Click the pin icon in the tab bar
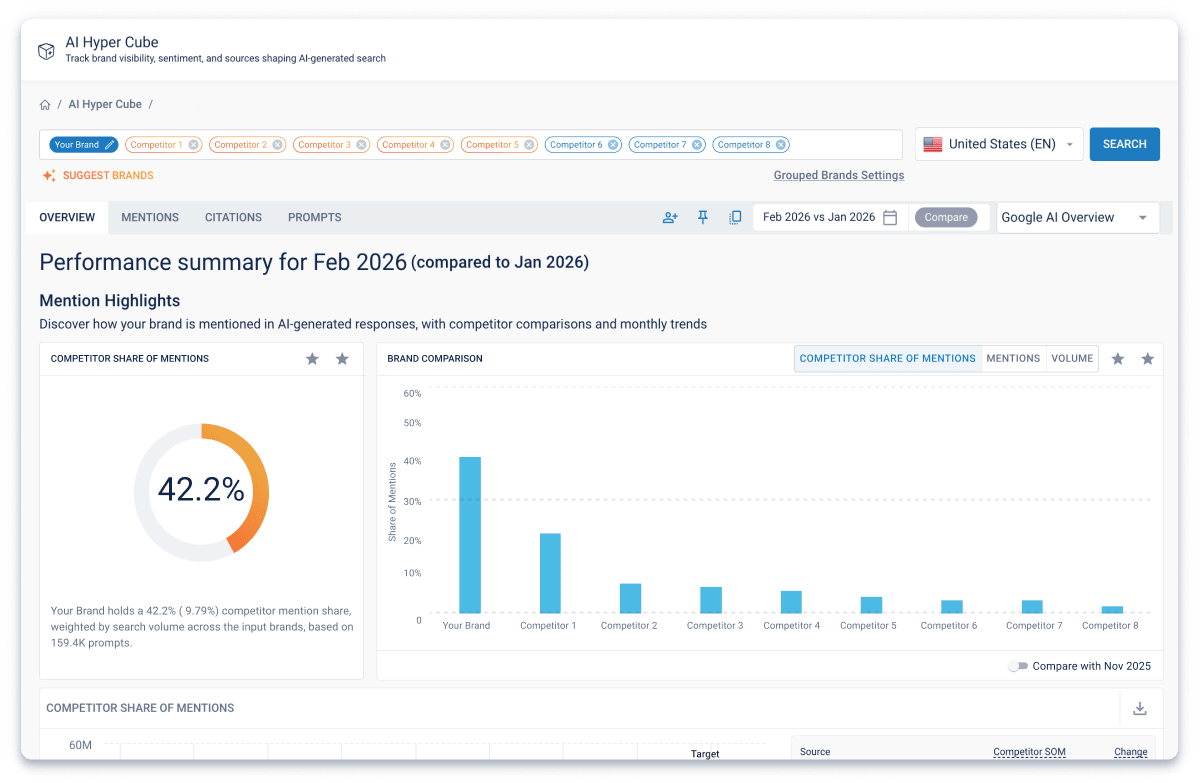 click(x=703, y=217)
